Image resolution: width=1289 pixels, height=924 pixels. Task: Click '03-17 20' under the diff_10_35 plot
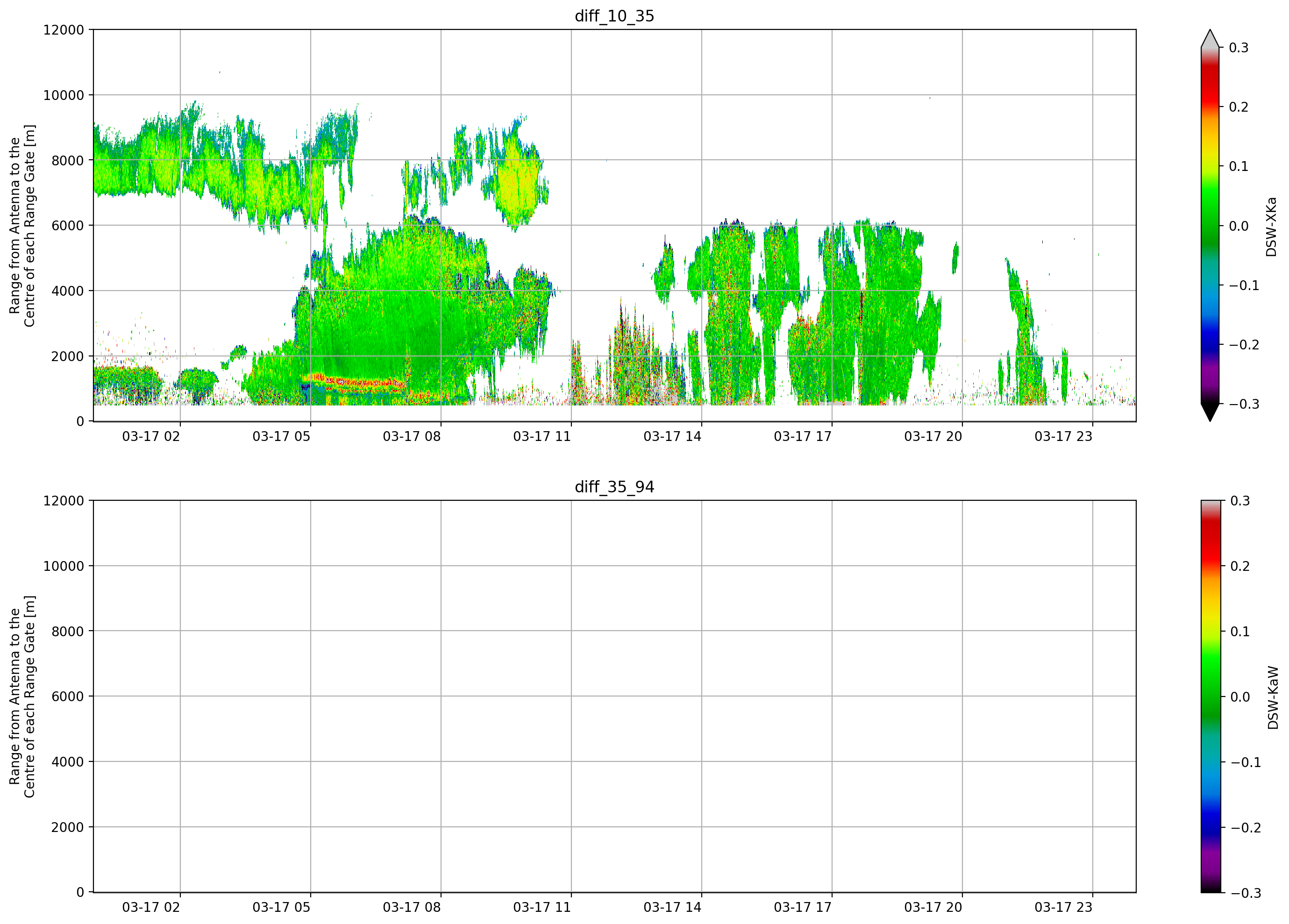933,436
